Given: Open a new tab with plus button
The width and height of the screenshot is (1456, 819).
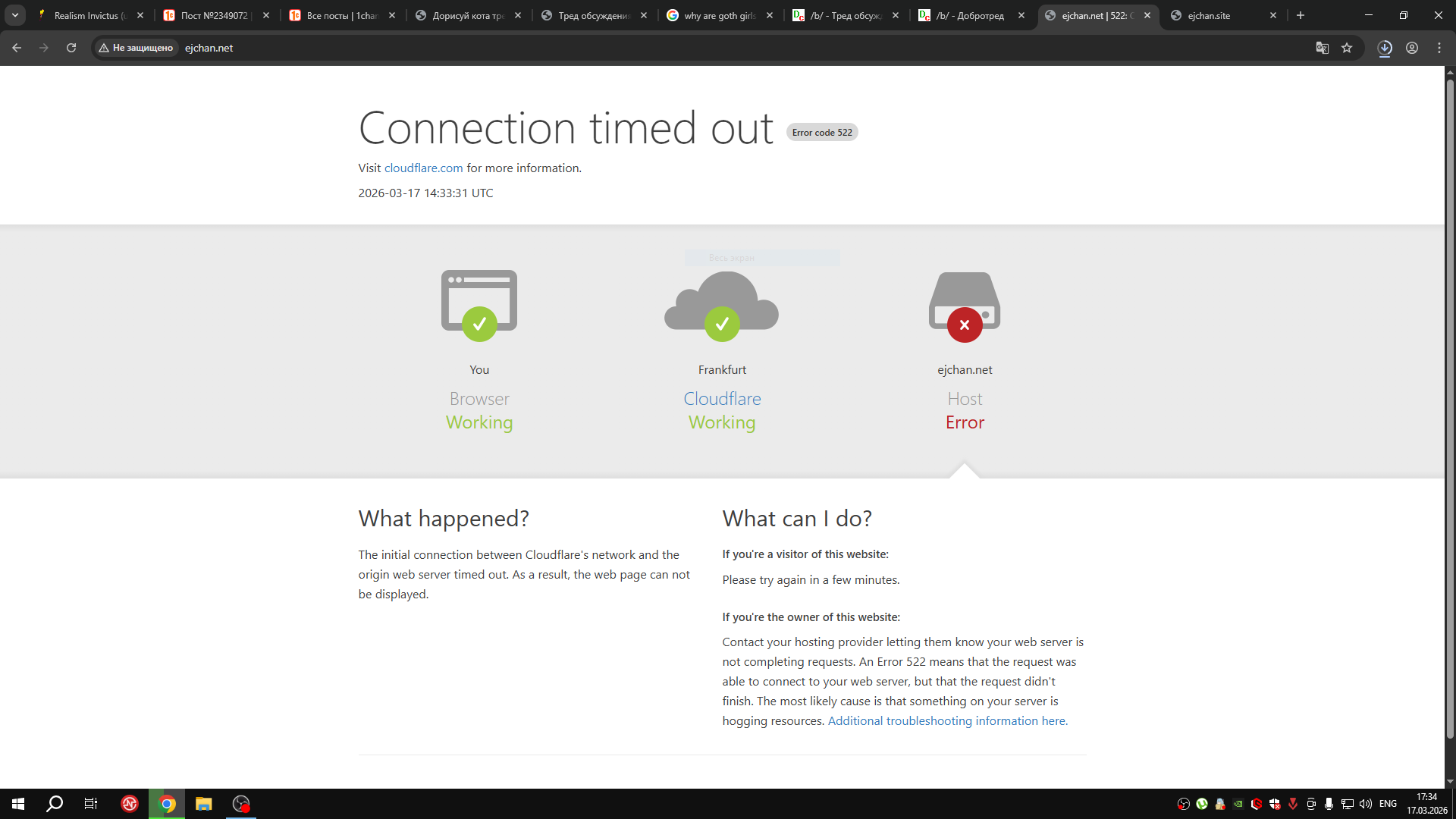Looking at the screenshot, I should point(1301,15).
